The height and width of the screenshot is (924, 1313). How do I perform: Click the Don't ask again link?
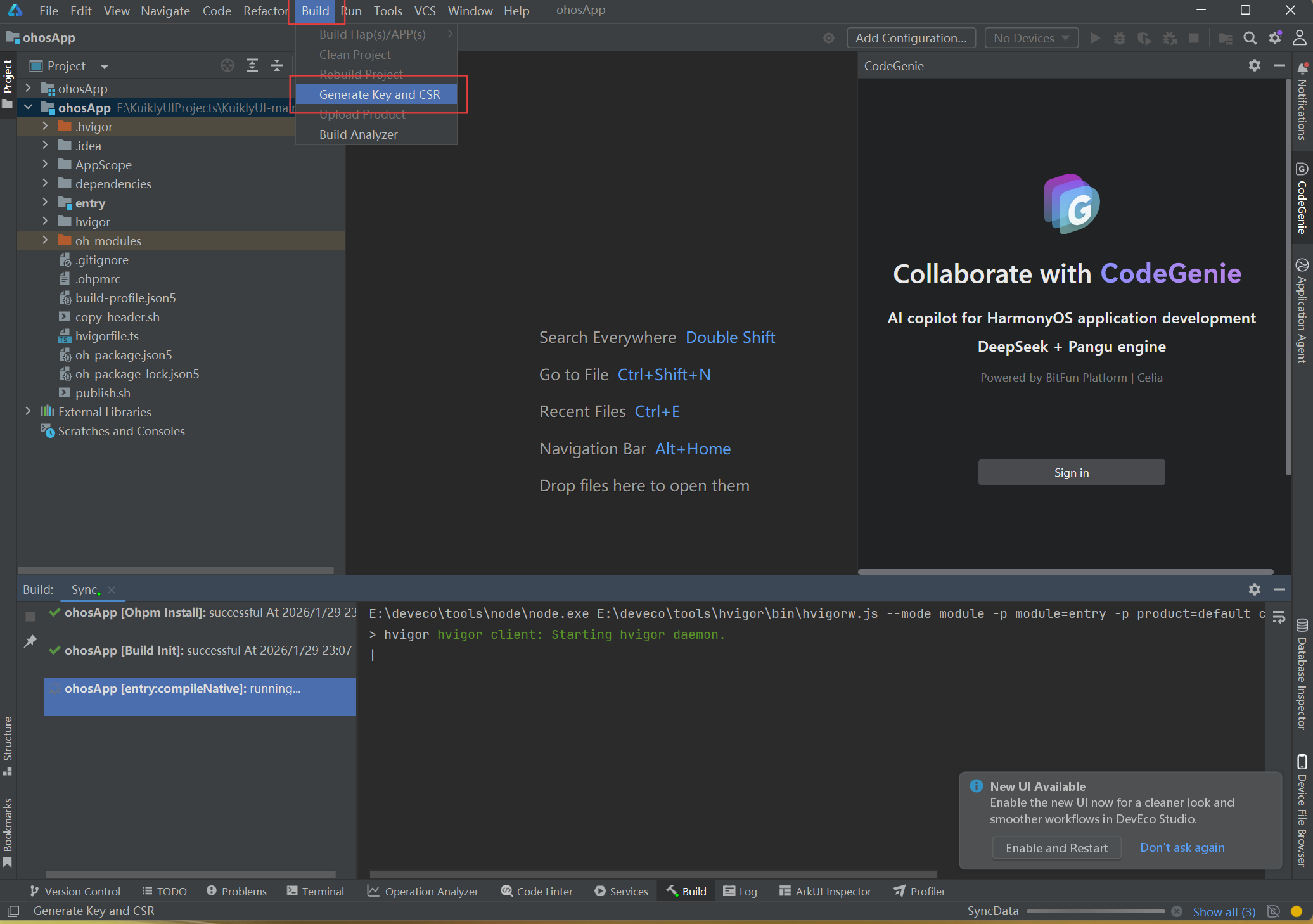1182,848
